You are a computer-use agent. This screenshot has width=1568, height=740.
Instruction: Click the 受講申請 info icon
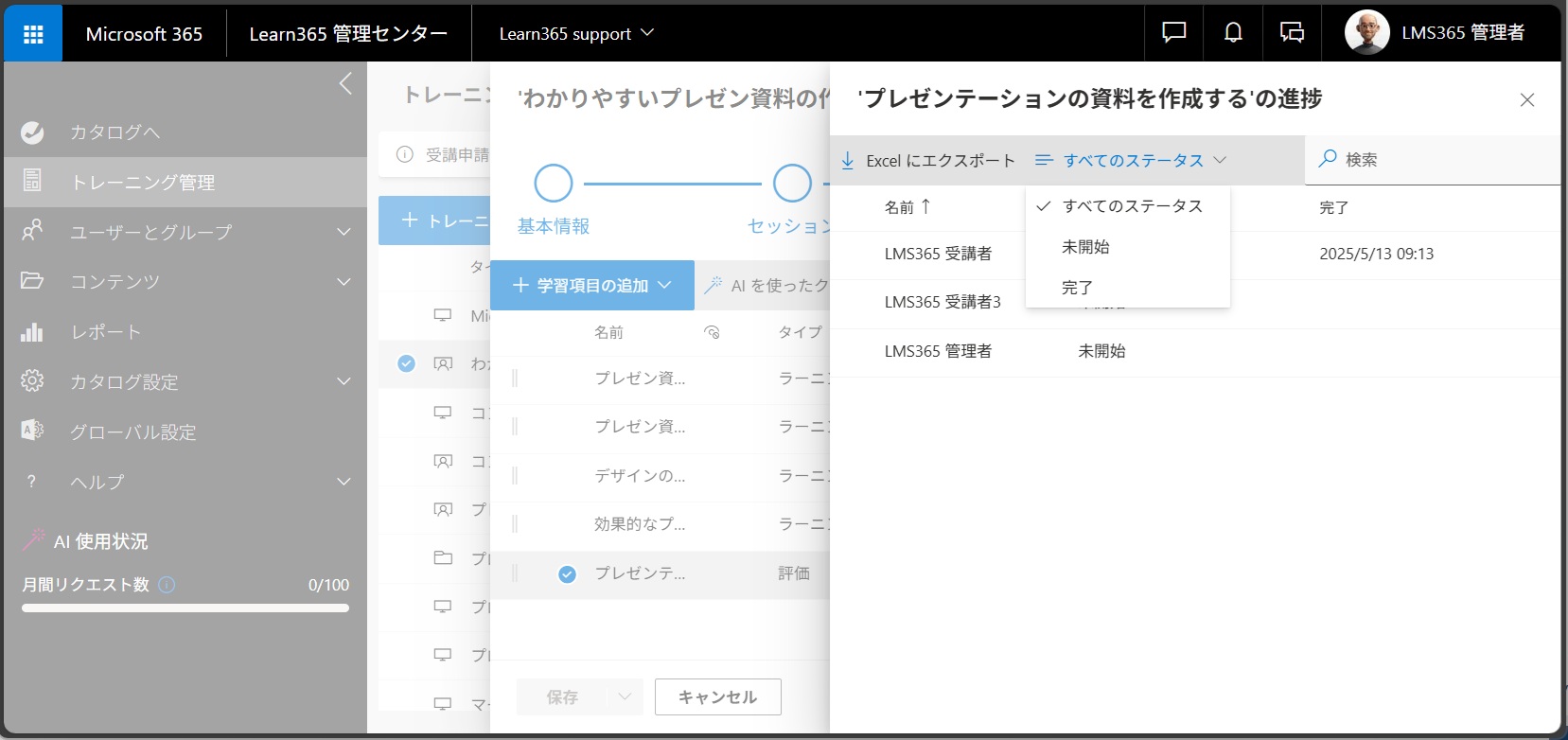(405, 154)
